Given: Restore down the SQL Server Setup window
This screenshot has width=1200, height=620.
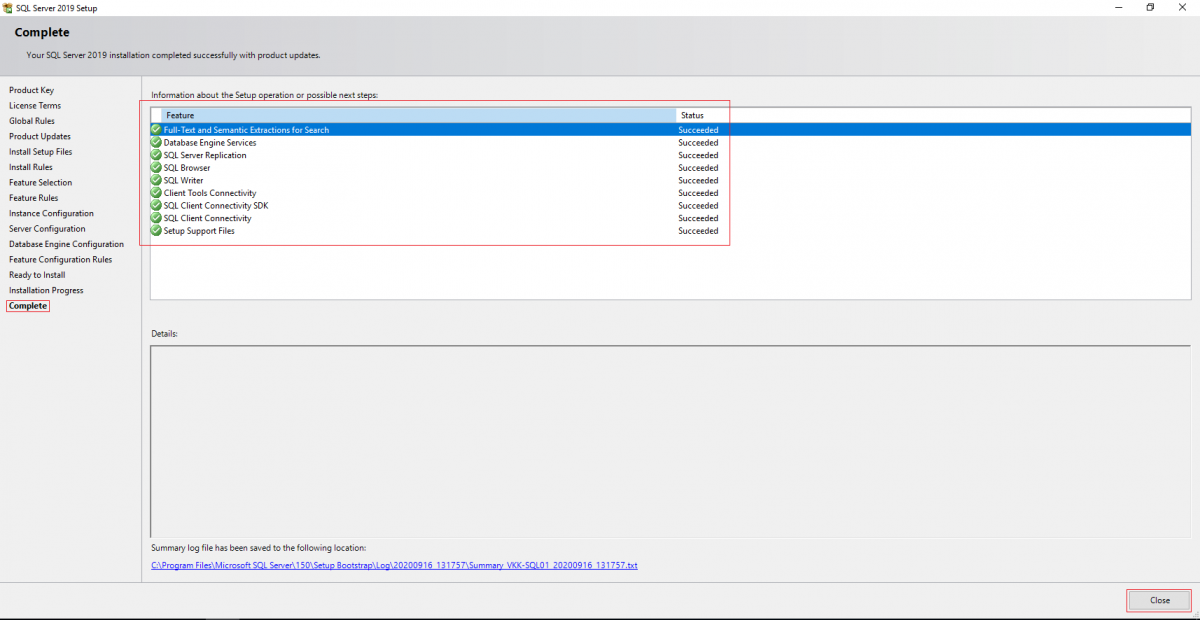Looking at the screenshot, I should (1150, 7).
